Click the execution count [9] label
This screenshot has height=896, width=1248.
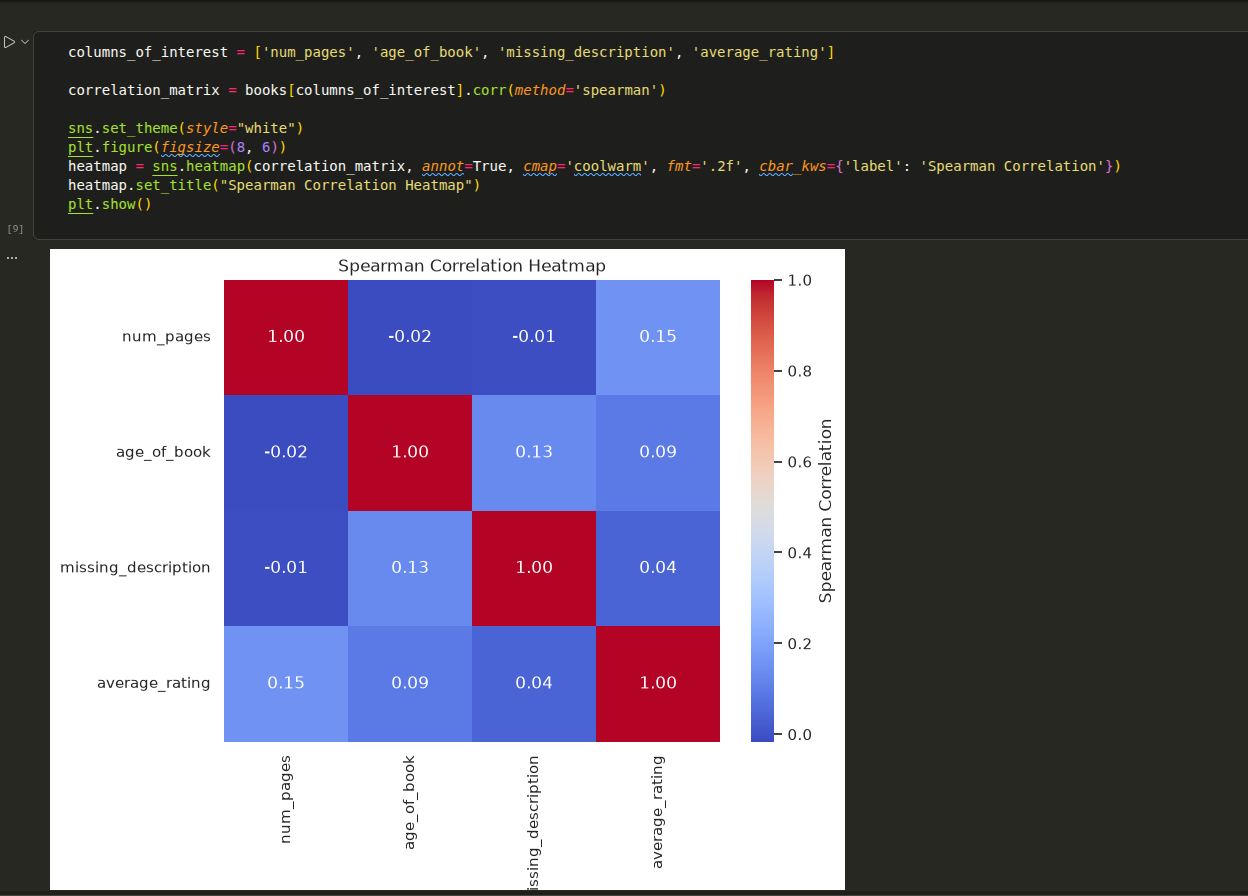[x=15, y=229]
